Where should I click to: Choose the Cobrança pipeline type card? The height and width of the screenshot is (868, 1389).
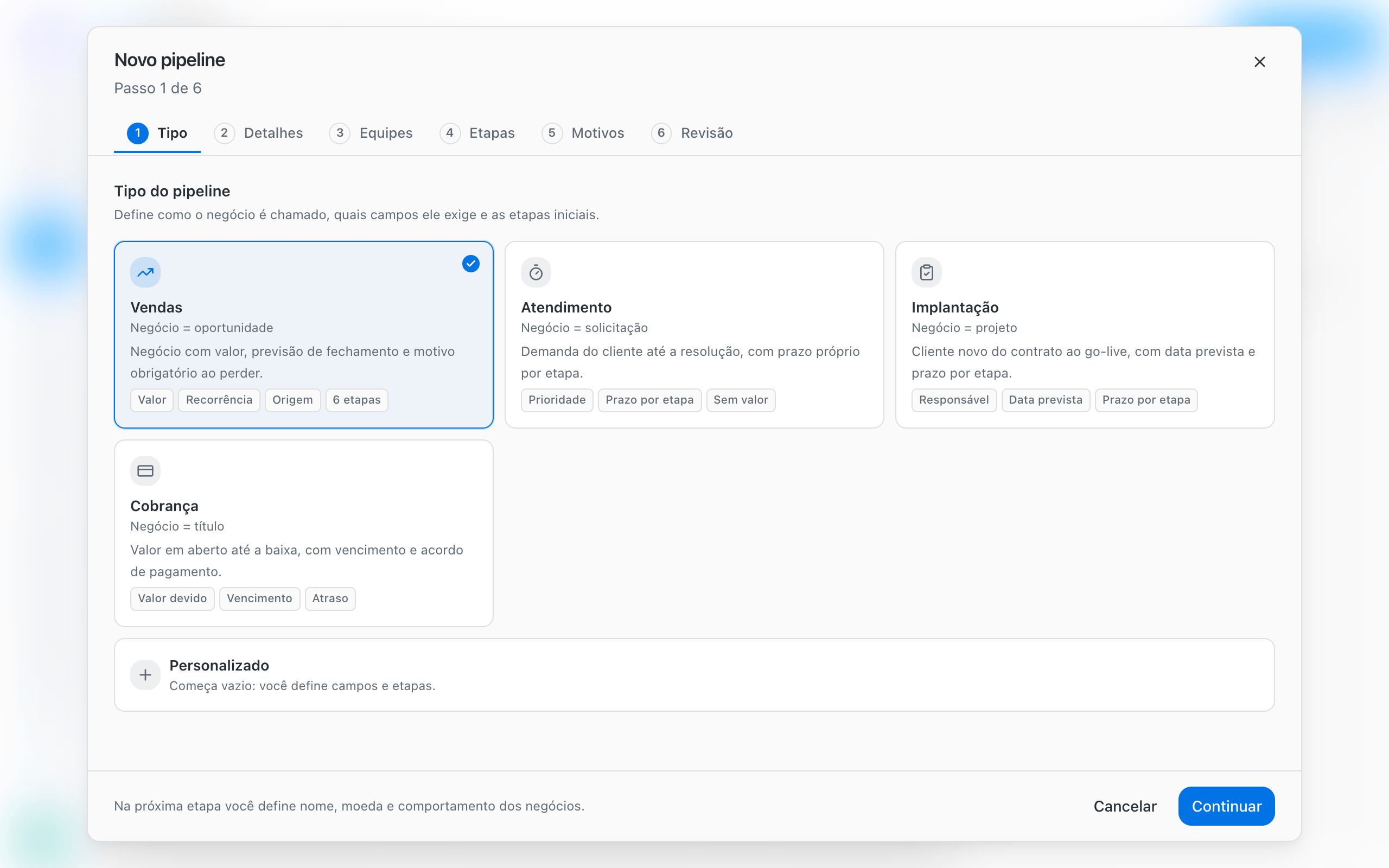[x=304, y=533]
